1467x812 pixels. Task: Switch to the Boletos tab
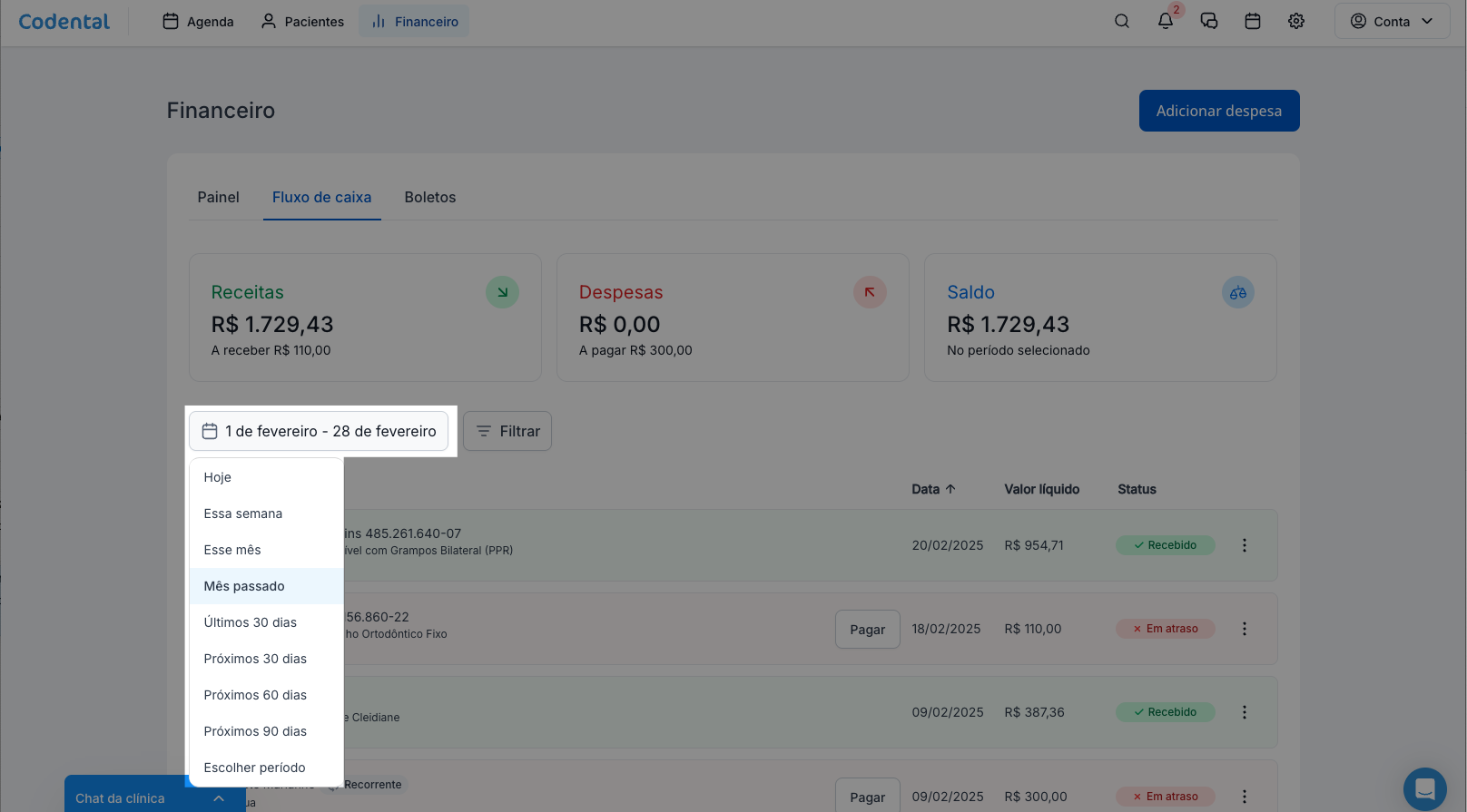pyautogui.click(x=430, y=197)
